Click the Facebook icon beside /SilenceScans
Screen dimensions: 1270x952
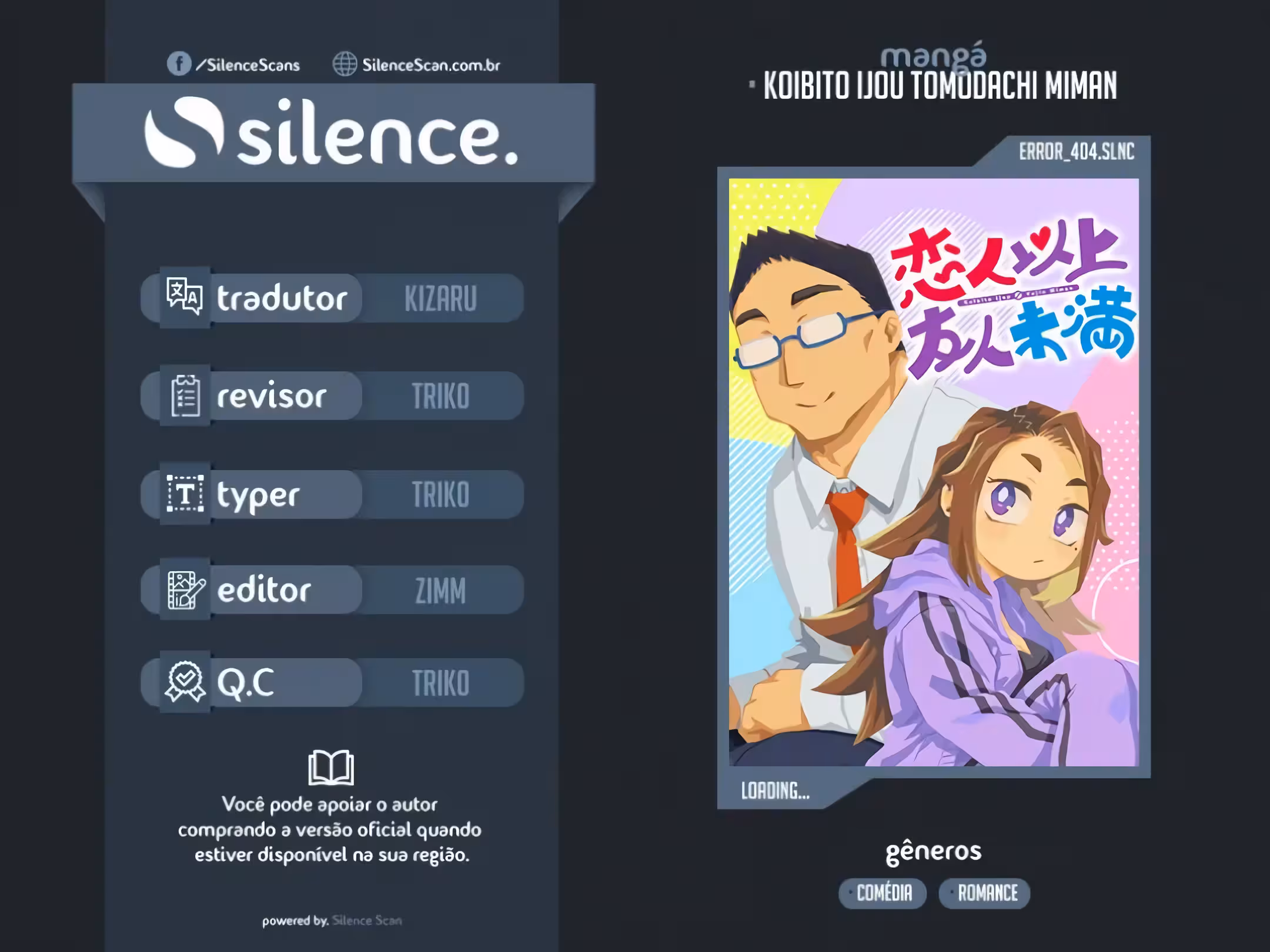pyautogui.click(x=179, y=63)
